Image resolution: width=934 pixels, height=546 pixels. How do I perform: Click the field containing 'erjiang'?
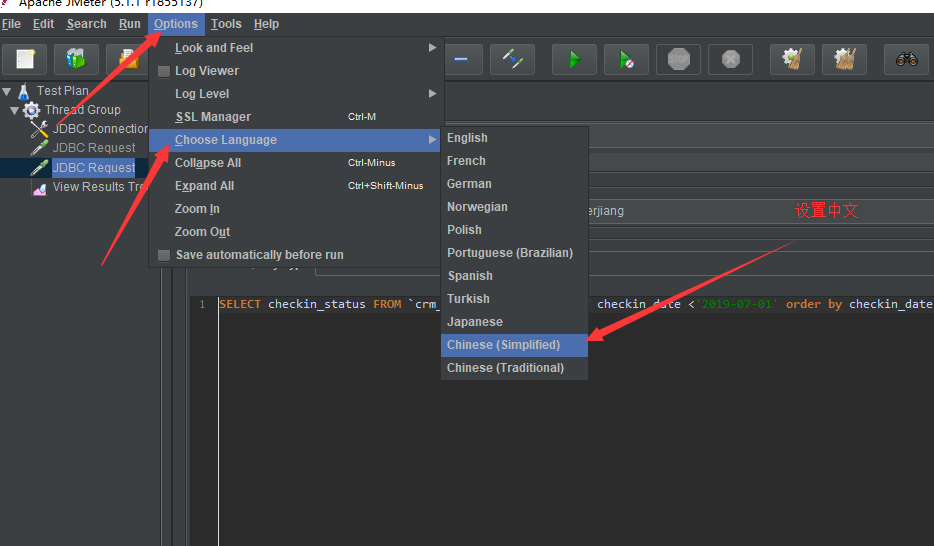[x=761, y=211]
